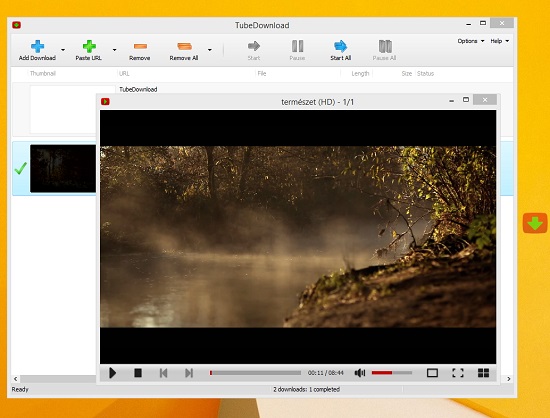Close the természet (HD) player window
Viewport: 550px width, 418px height.
tap(485, 100)
